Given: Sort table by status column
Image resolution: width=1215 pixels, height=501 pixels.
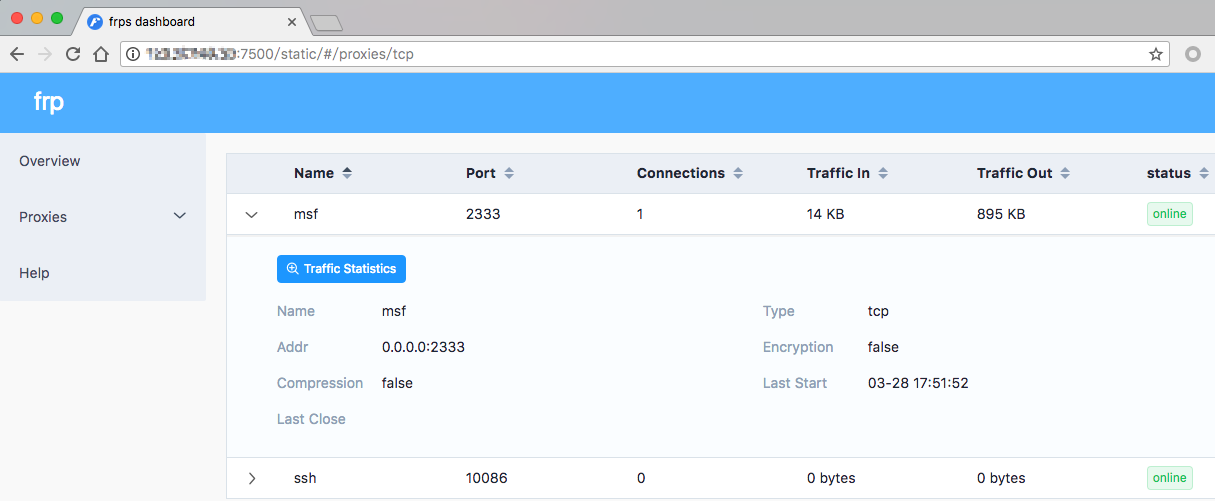Looking at the screenshot, I should pos(1203,173).
